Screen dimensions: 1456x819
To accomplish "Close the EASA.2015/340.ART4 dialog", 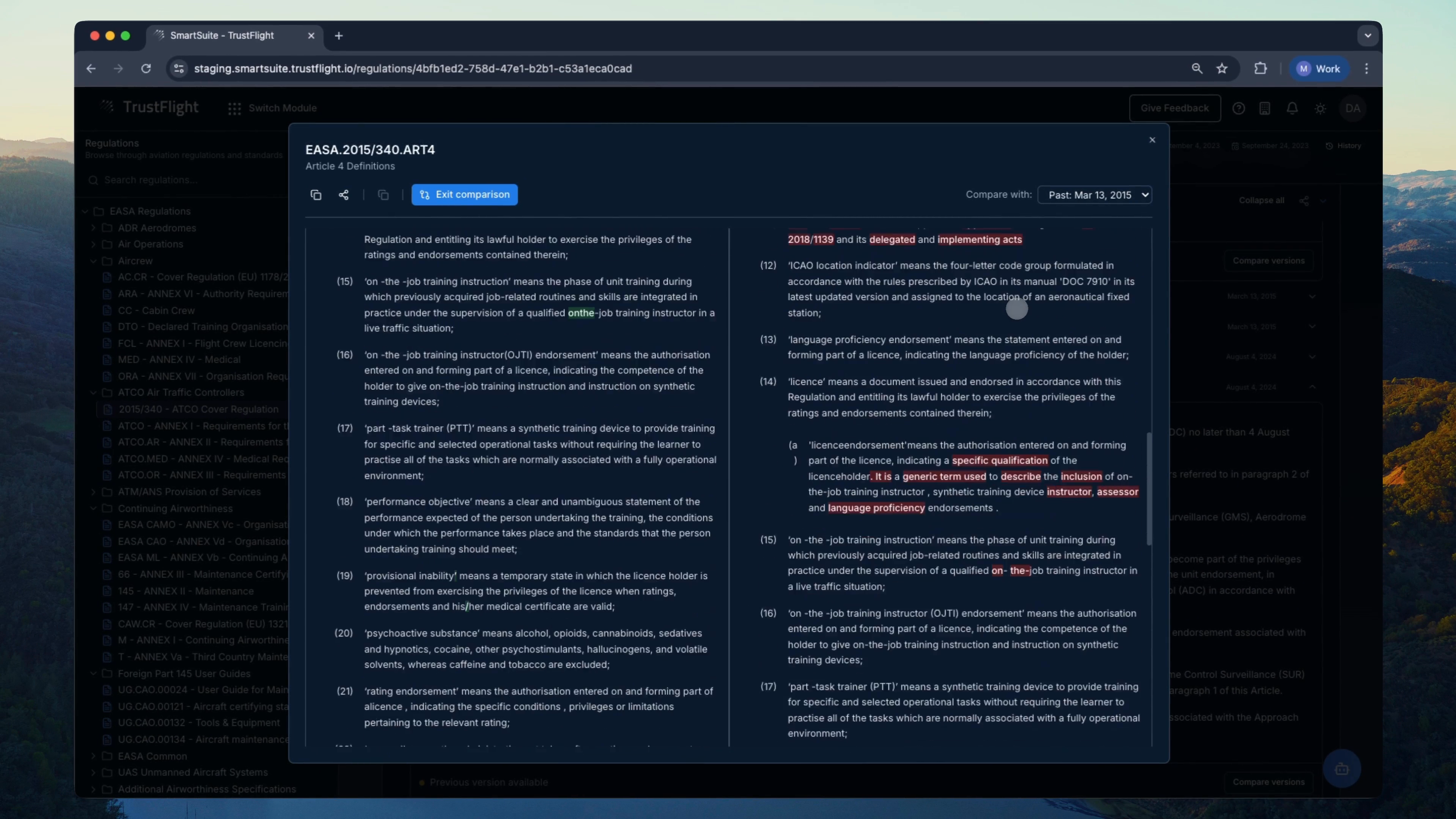I will [x=1152, y=140].
